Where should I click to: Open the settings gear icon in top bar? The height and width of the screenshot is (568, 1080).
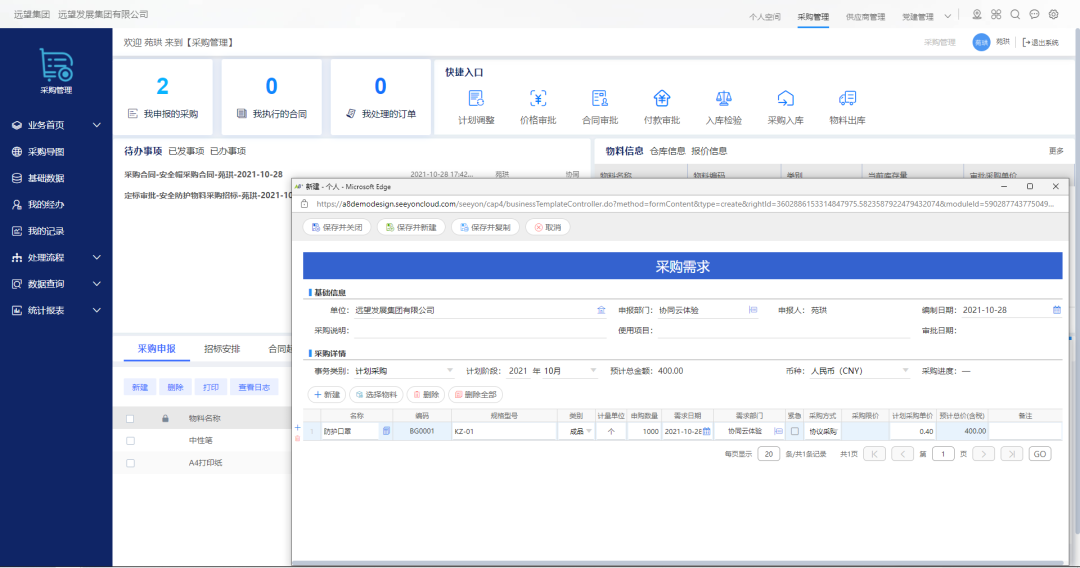coord(1054,14)
